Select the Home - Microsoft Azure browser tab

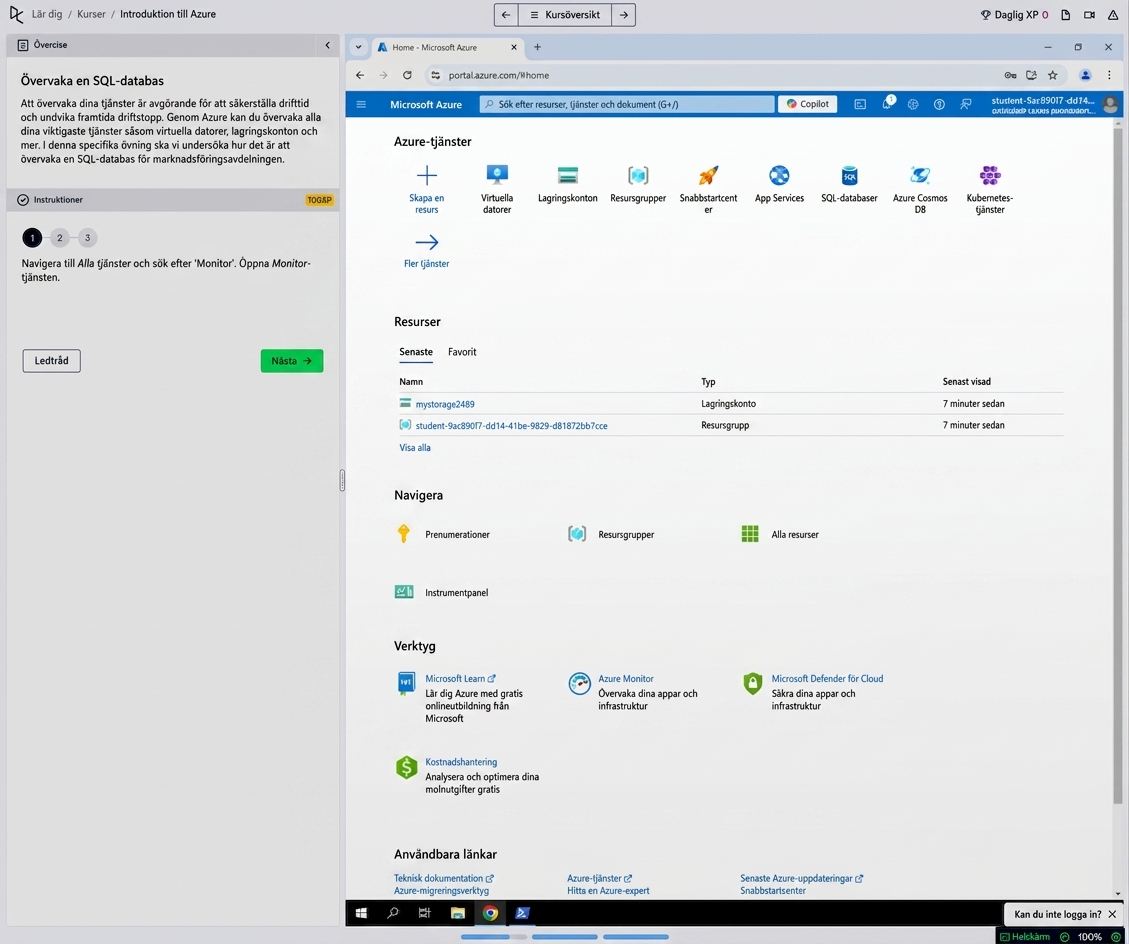point(446,48)
